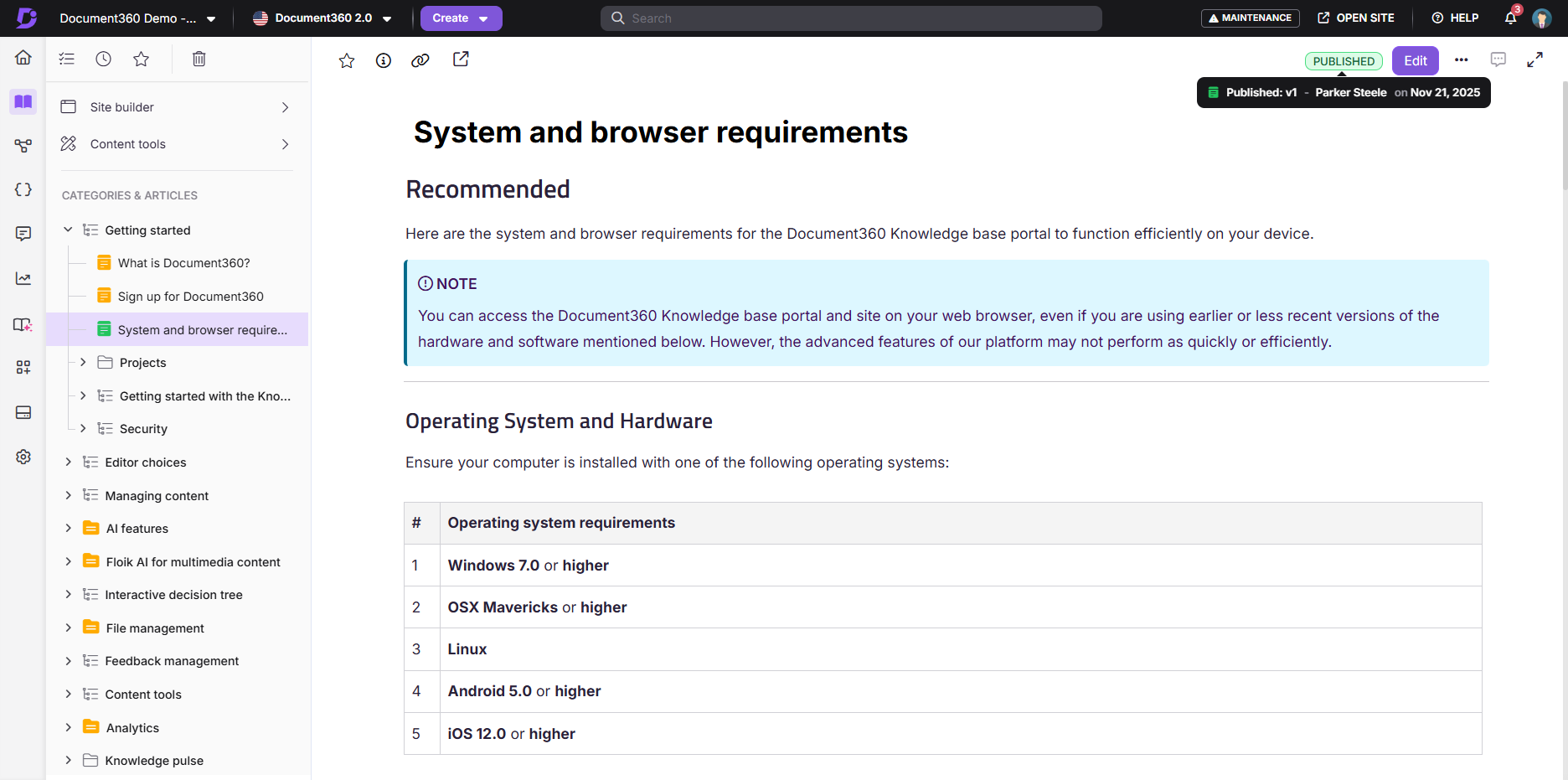Open the article version history clock icon

coord(103,59)
